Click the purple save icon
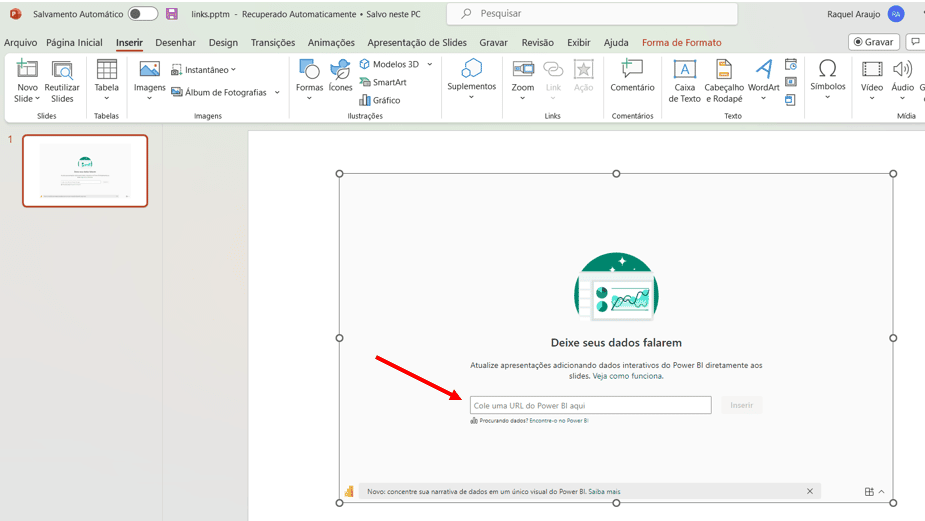The height and width of the screenshot is (521, 925). click(x=172, y=14)
